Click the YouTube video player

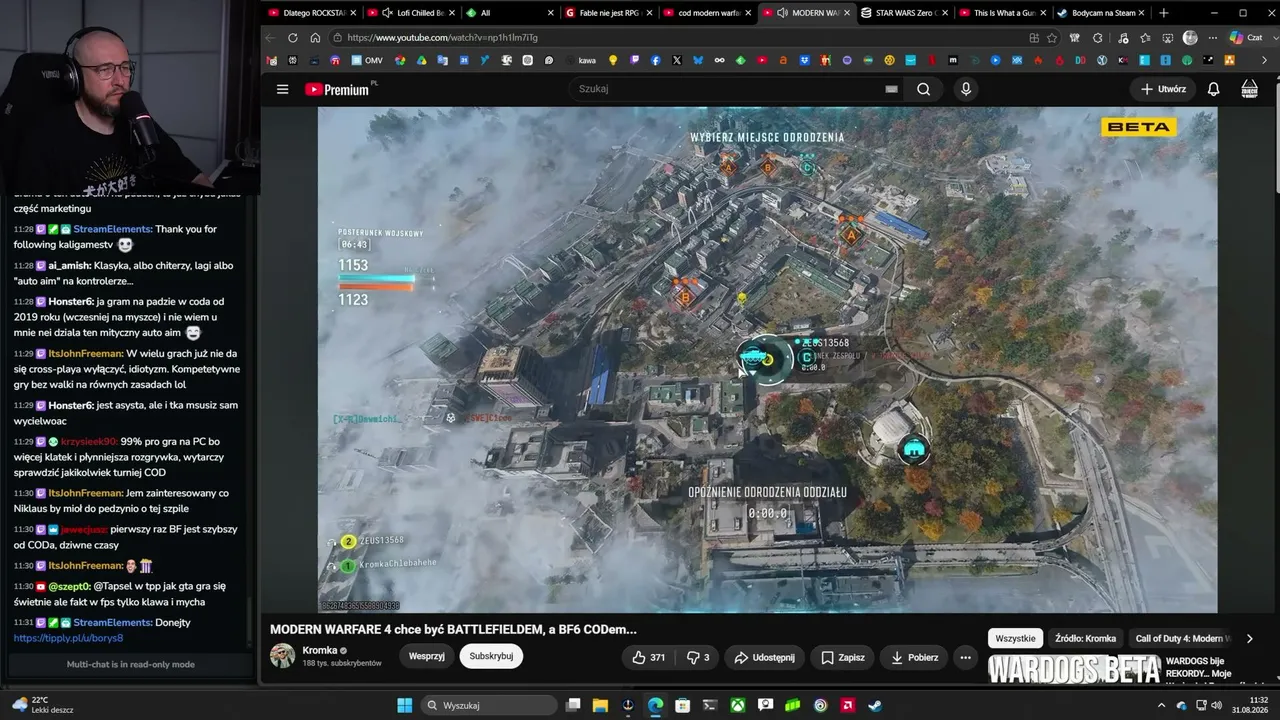(767, 360)
